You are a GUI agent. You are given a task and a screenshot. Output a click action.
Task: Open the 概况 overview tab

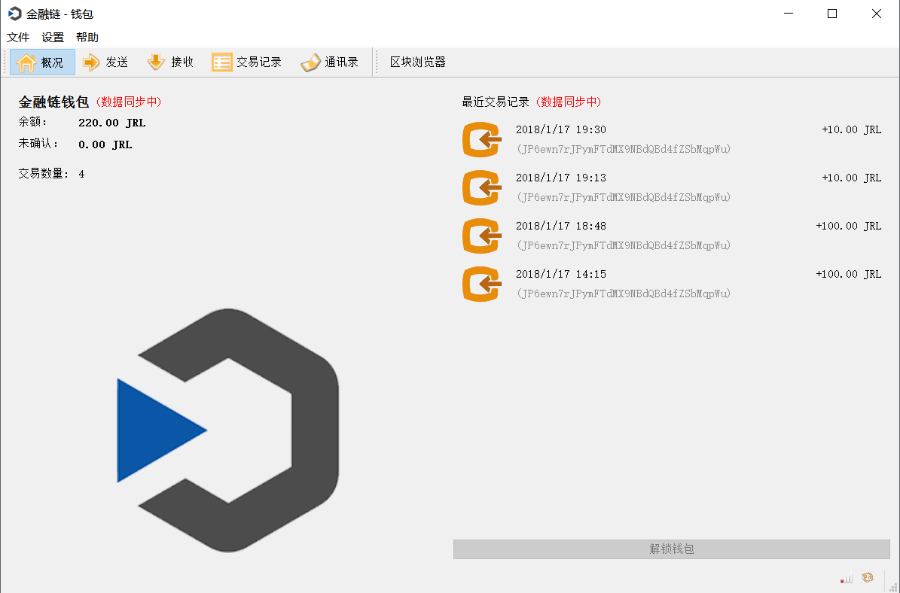tap(42, 62)
